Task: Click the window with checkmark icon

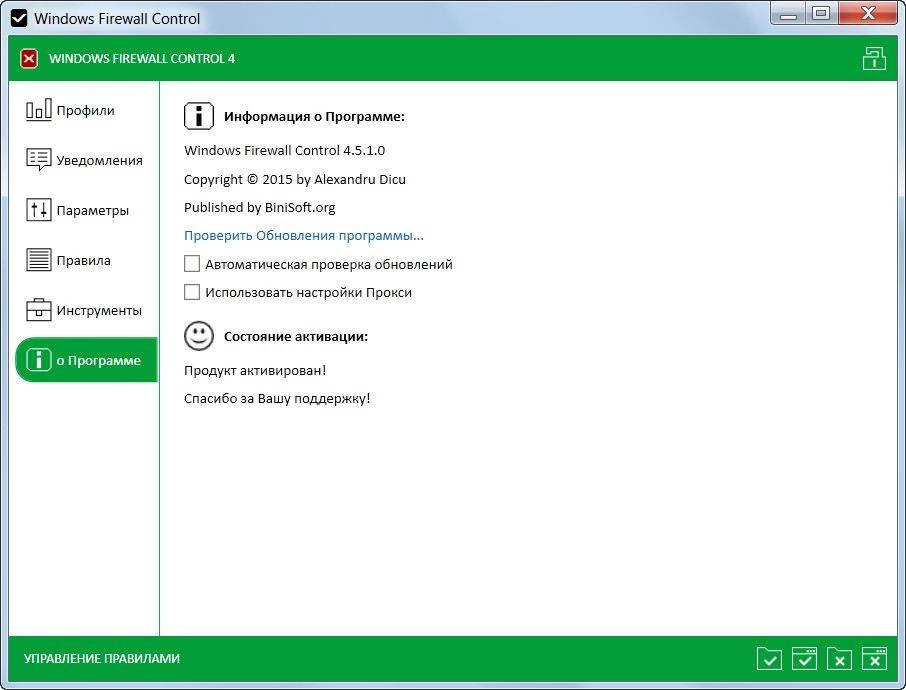Action: [x=804, y=658]
